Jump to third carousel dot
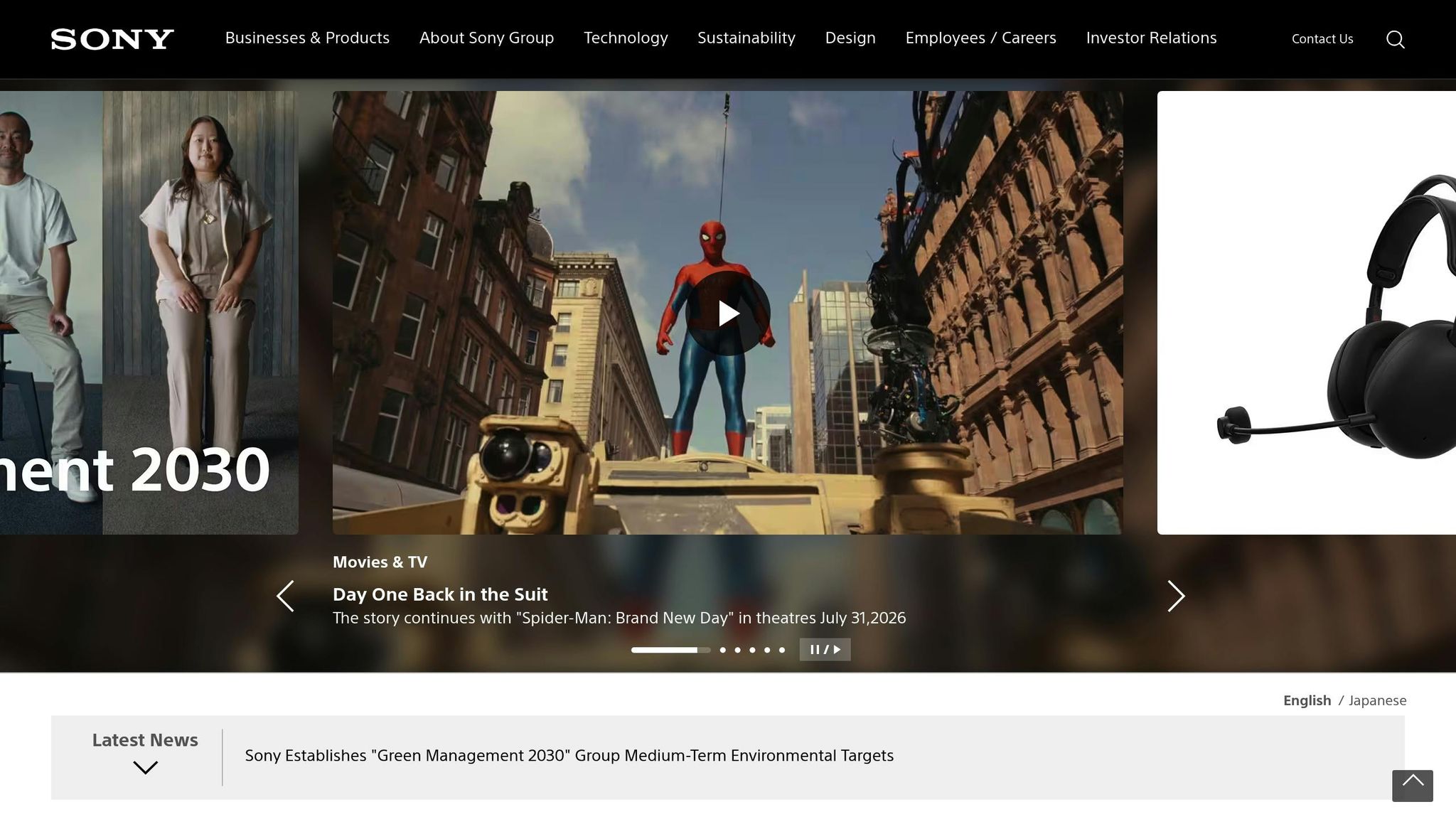This screenshot has width=1456, height=819. 737,650
